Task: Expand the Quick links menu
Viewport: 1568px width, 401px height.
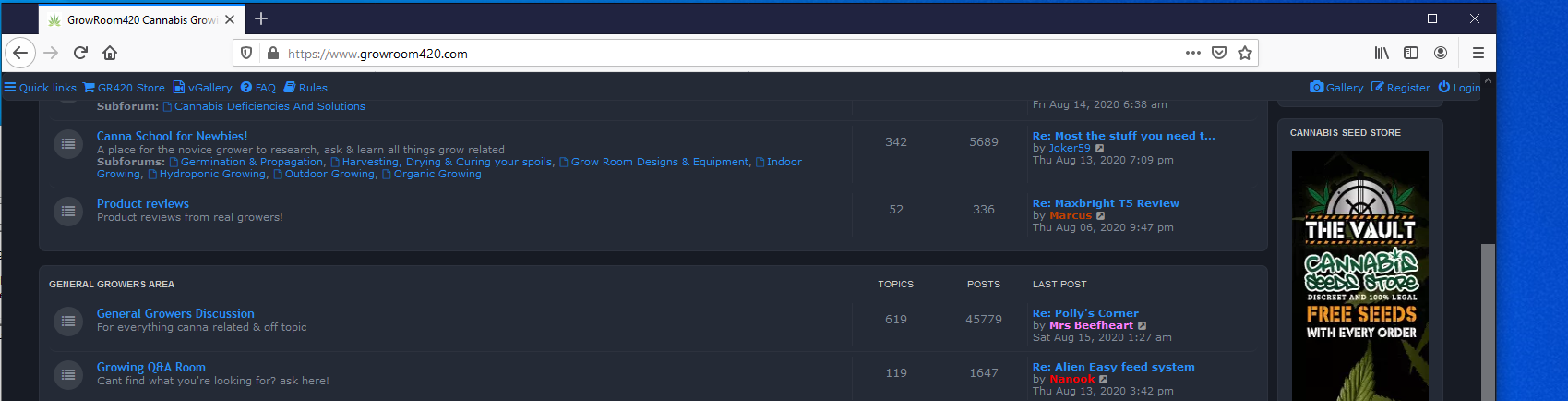Action: pos(41,88)
